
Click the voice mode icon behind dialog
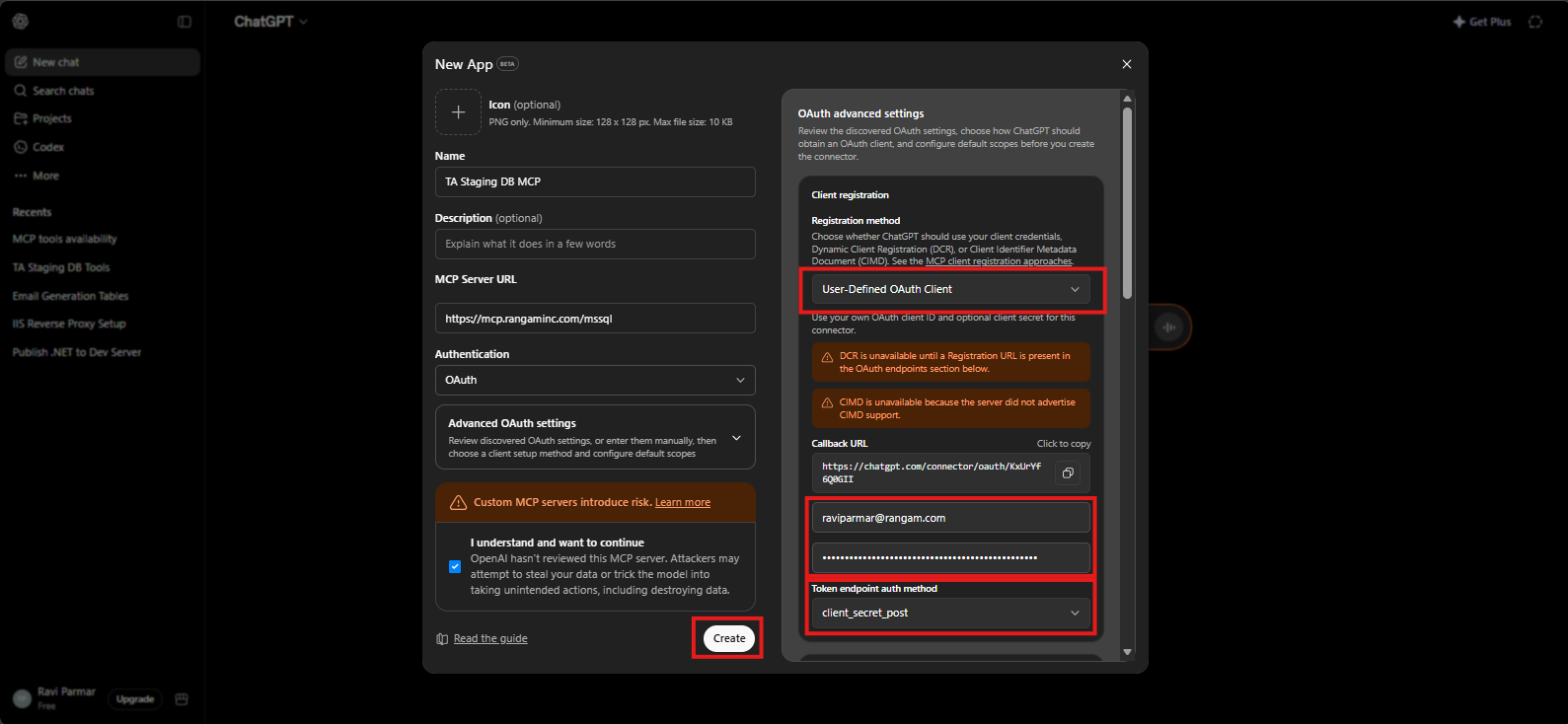[x=1169, y=327]
